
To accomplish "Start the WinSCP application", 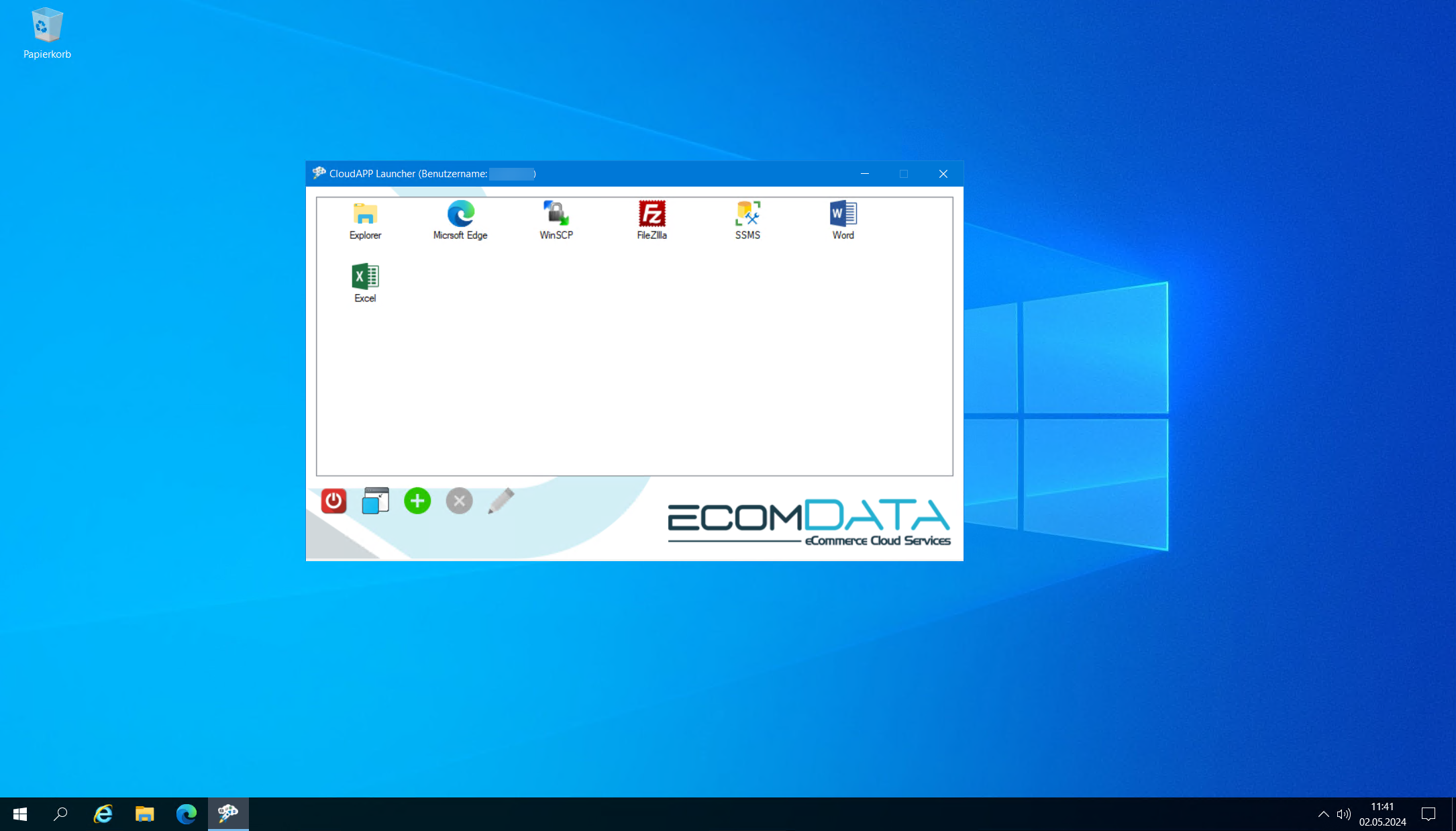I will (556, 221).
